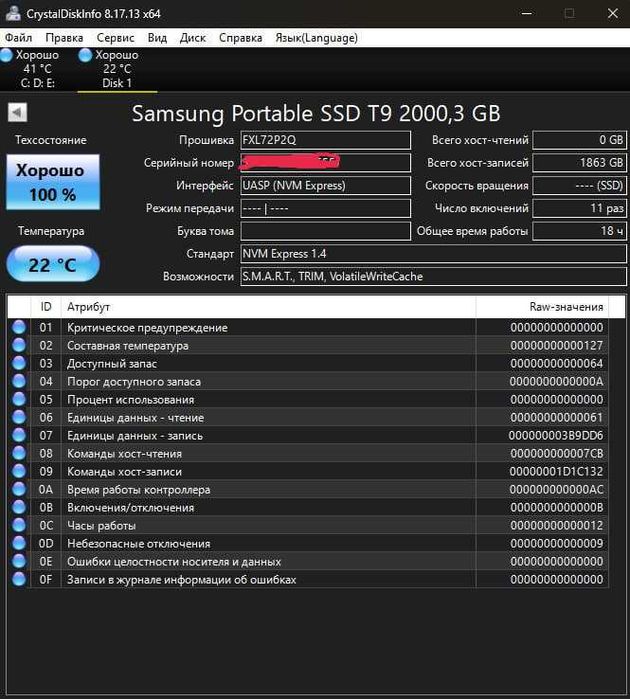Open the Диск menu
The width and height of the screenshot is (630, 699).
pyautogui.click(x=193, y=38)
